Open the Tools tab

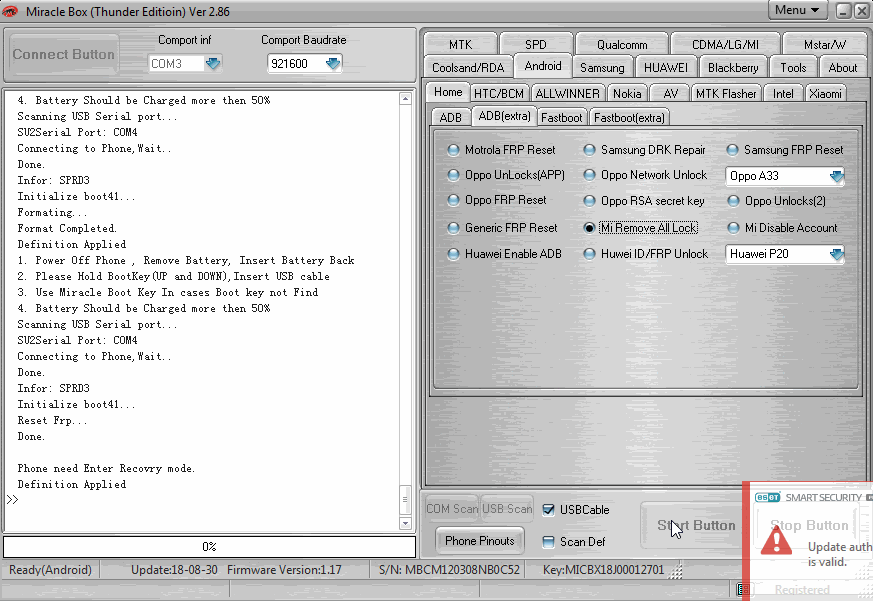(793, 67)
